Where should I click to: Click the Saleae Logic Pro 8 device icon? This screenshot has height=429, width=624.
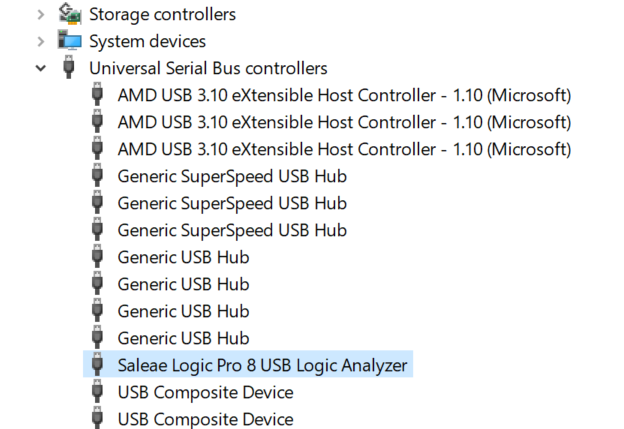[97, 365]
